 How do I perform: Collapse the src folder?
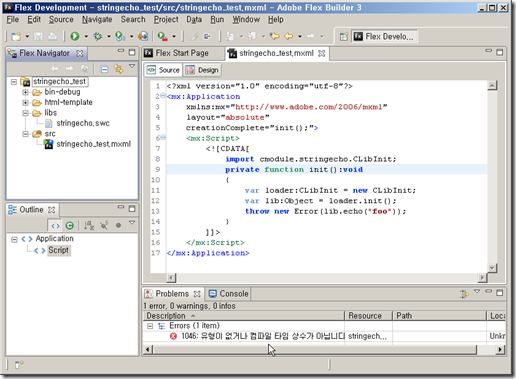pyautogui.click(x=25, y=134)
